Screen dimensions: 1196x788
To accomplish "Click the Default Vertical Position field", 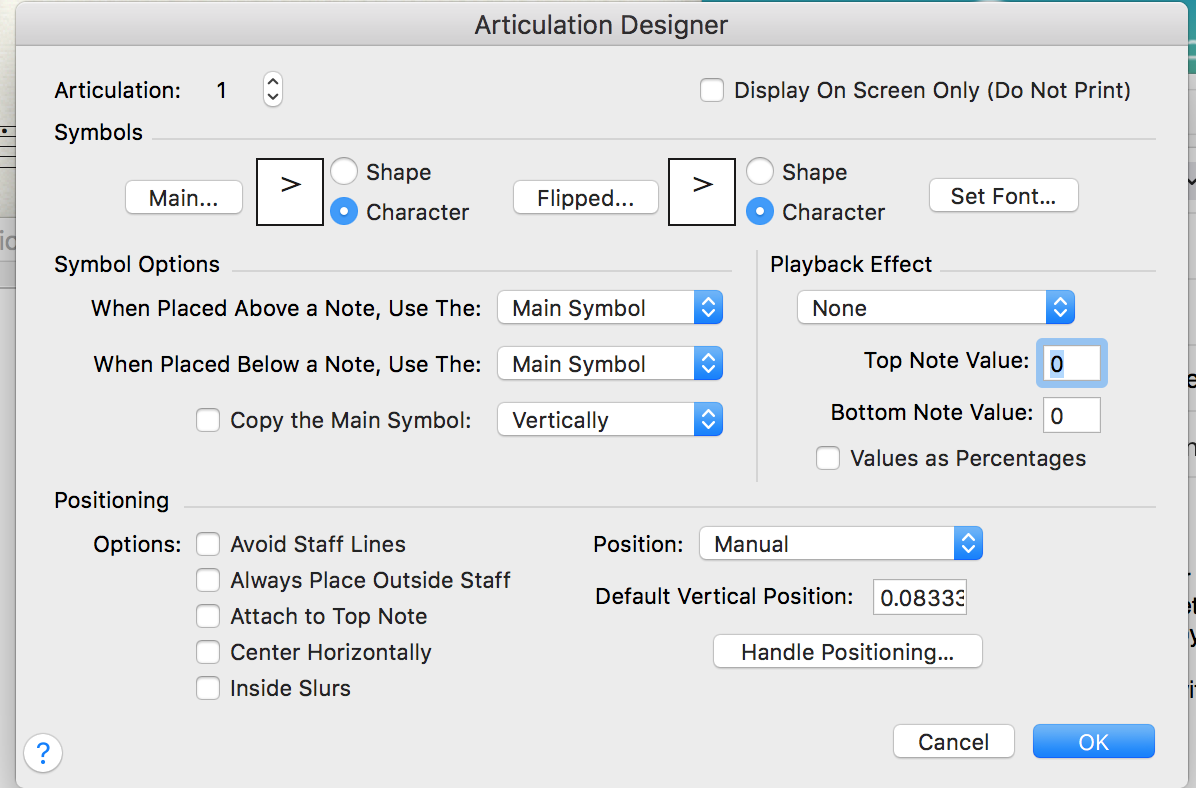I will (919, 598).
